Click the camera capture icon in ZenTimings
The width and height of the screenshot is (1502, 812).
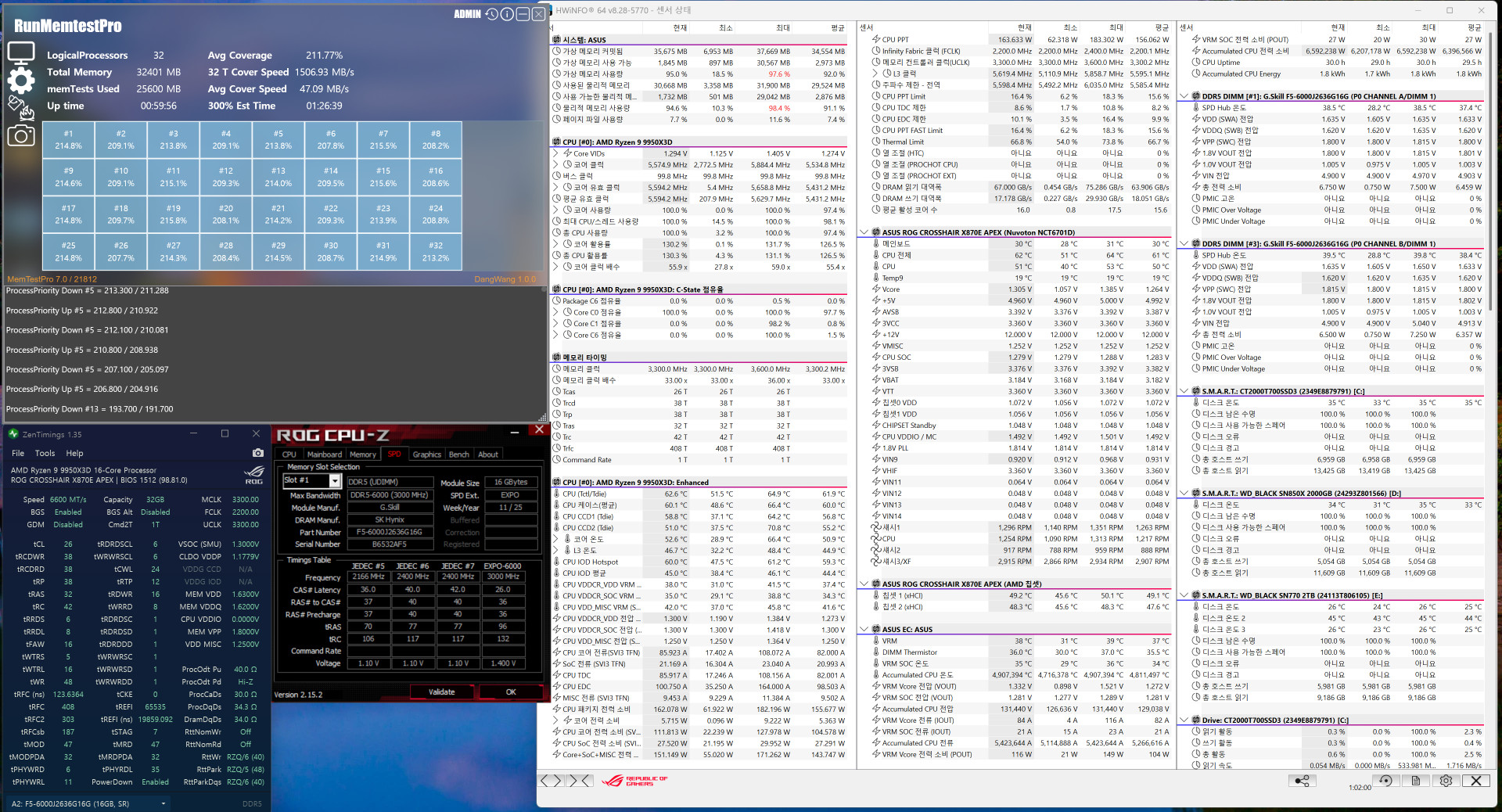coord(258,452)
